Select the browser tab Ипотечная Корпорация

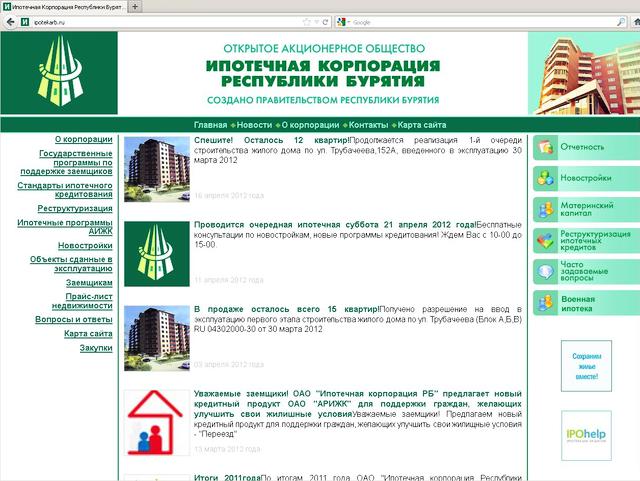tap(64, 7)
